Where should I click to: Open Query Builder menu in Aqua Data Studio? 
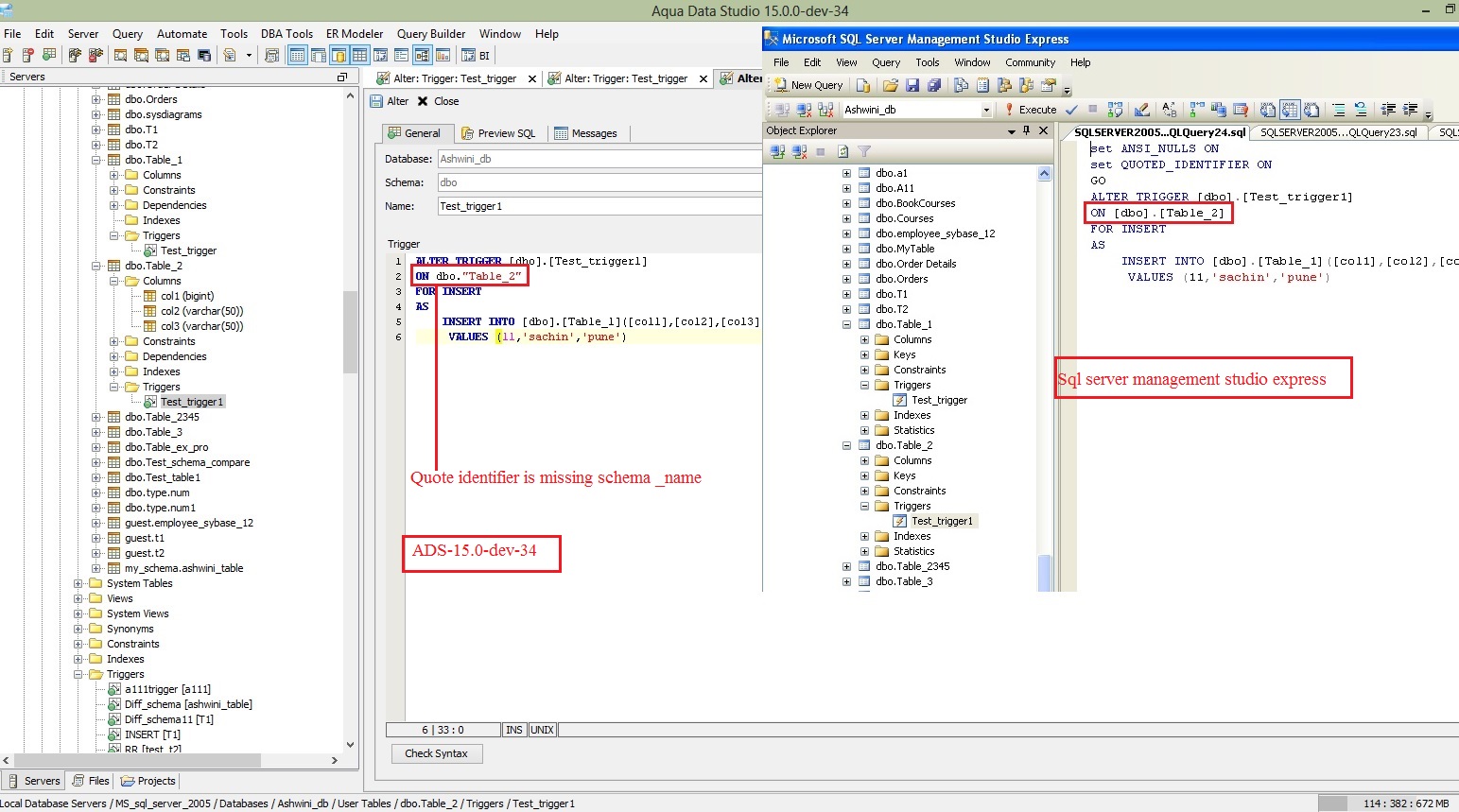431,34
